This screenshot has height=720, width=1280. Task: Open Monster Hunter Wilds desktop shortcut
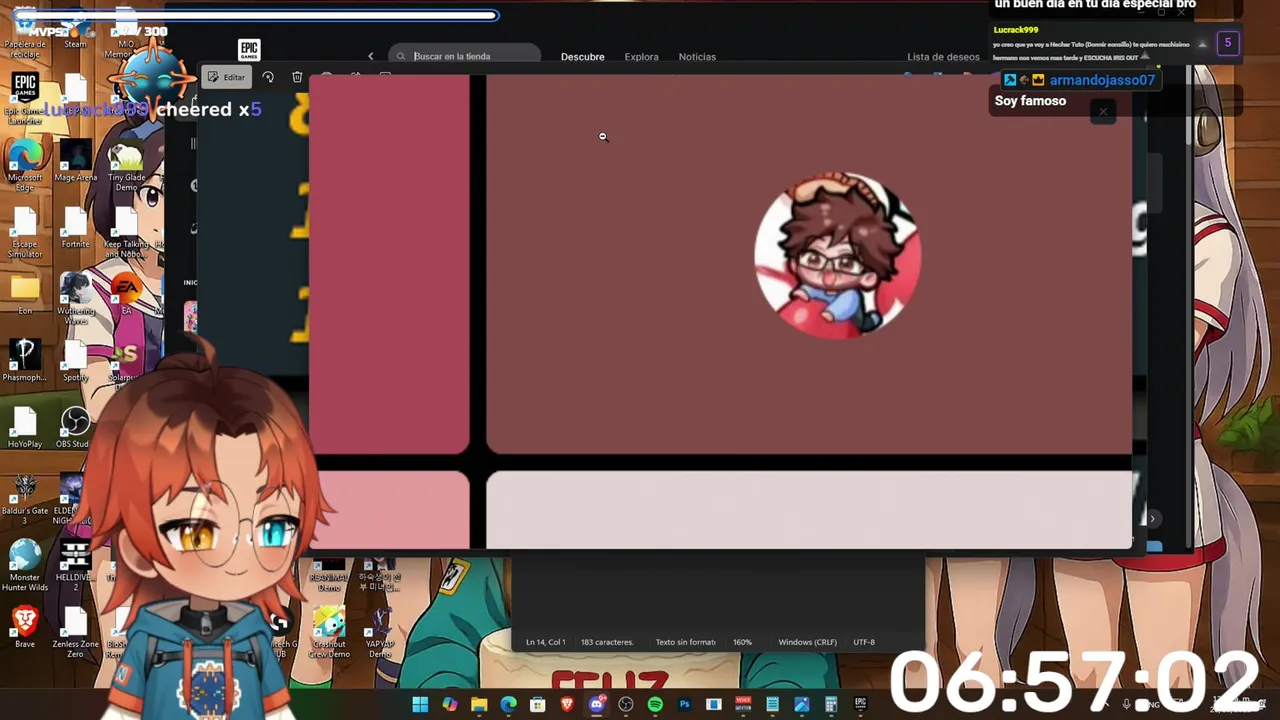click(x=25, y=566)
